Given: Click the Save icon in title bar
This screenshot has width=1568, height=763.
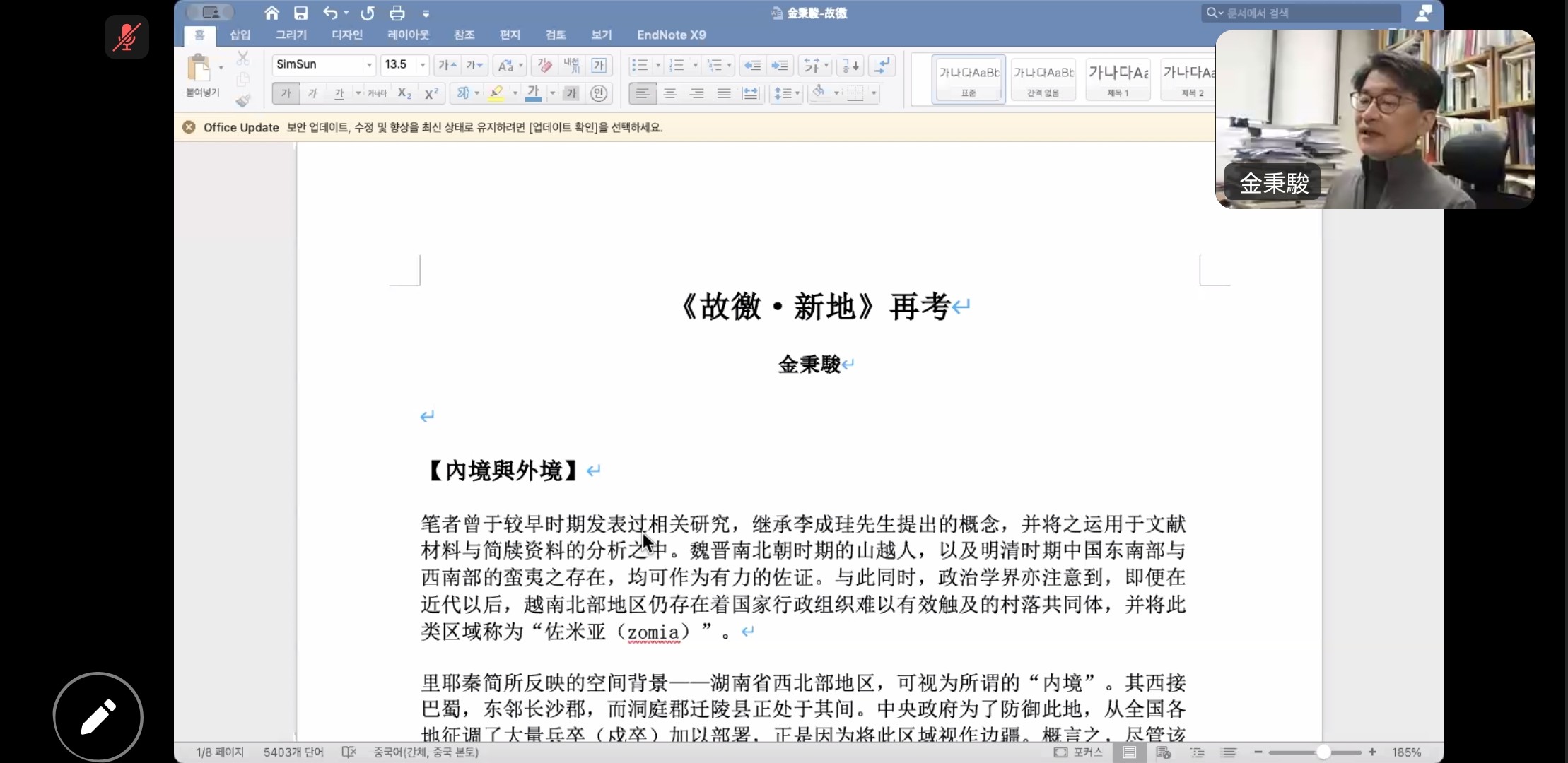Looking at the screenshot, I should pyautogui.click(x=301, y=13).
